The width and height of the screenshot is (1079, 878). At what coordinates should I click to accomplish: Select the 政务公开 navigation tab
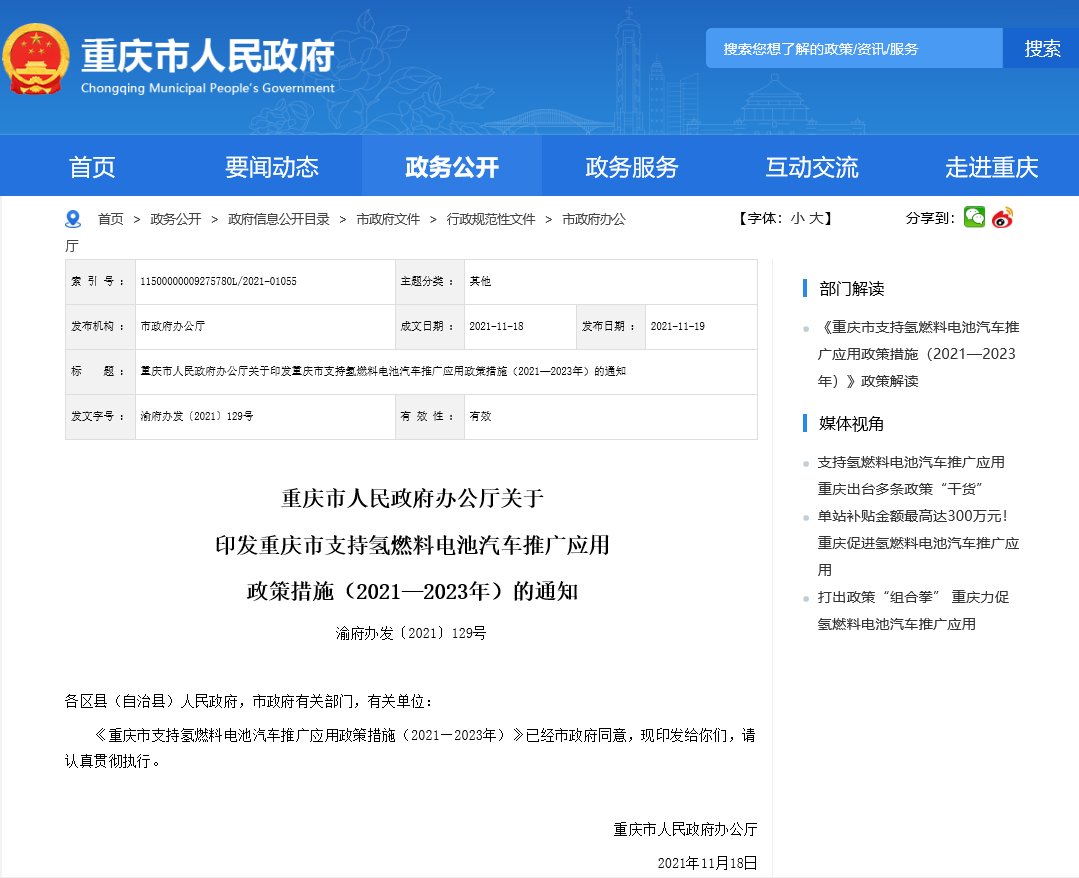pyautogui.click(x=452, y=166)
